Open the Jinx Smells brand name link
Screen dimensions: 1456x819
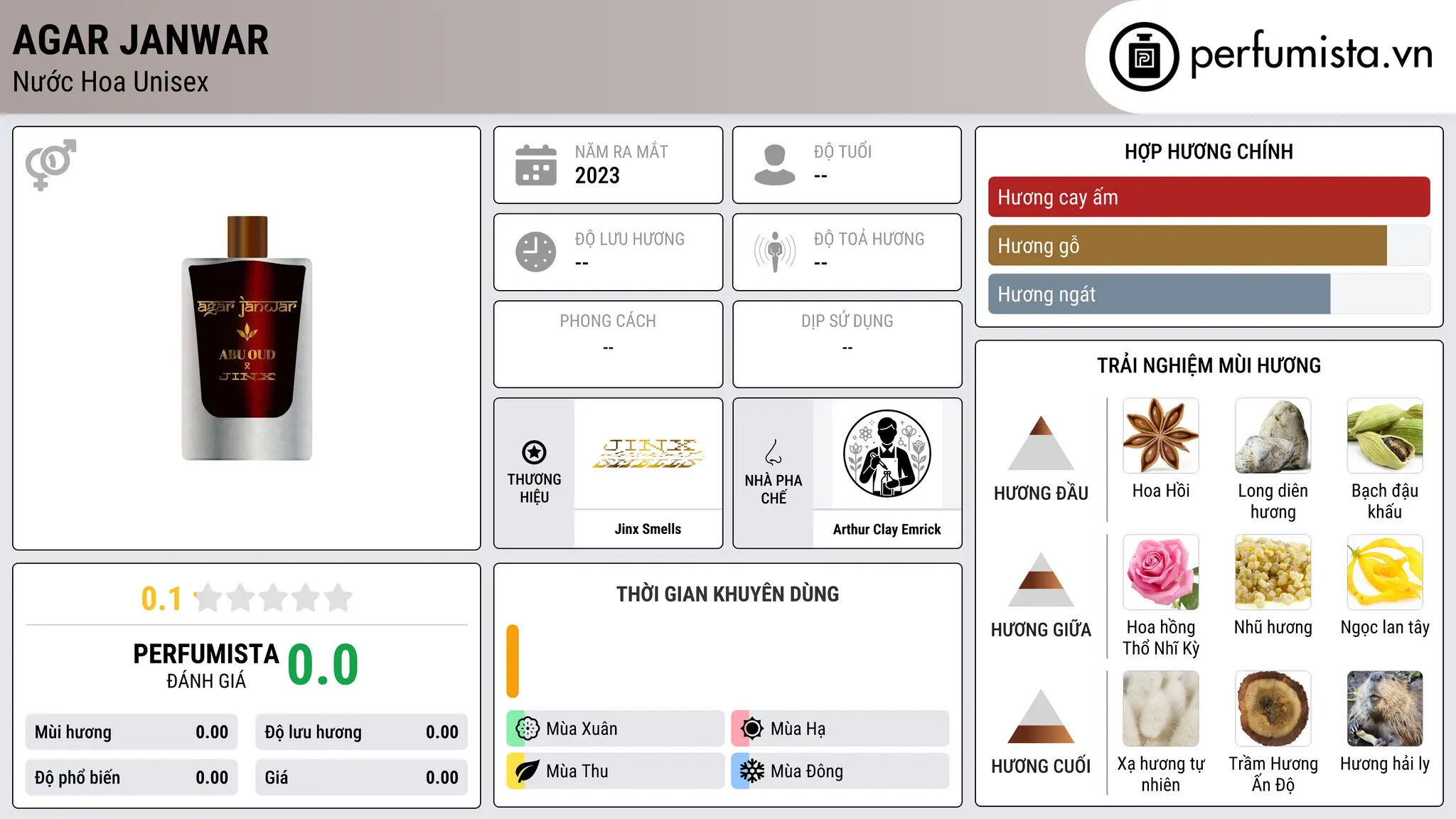[x=648, y=529]
